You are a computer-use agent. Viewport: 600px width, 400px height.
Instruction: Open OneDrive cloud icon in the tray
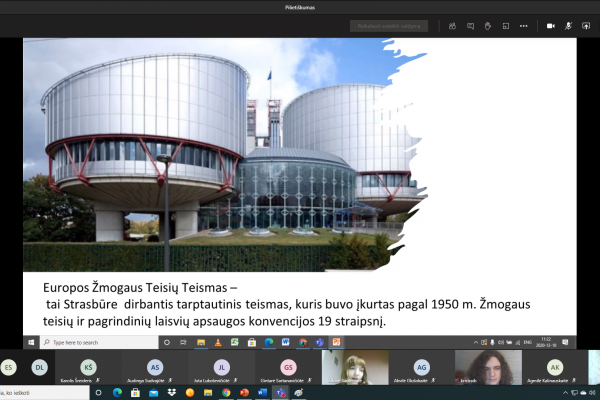tap(584, 393)
